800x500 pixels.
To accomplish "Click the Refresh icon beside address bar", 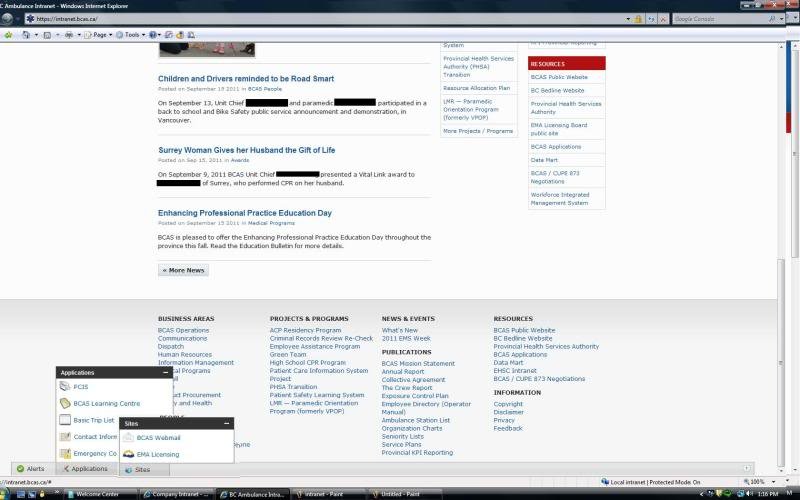I will tap(652, 19).
